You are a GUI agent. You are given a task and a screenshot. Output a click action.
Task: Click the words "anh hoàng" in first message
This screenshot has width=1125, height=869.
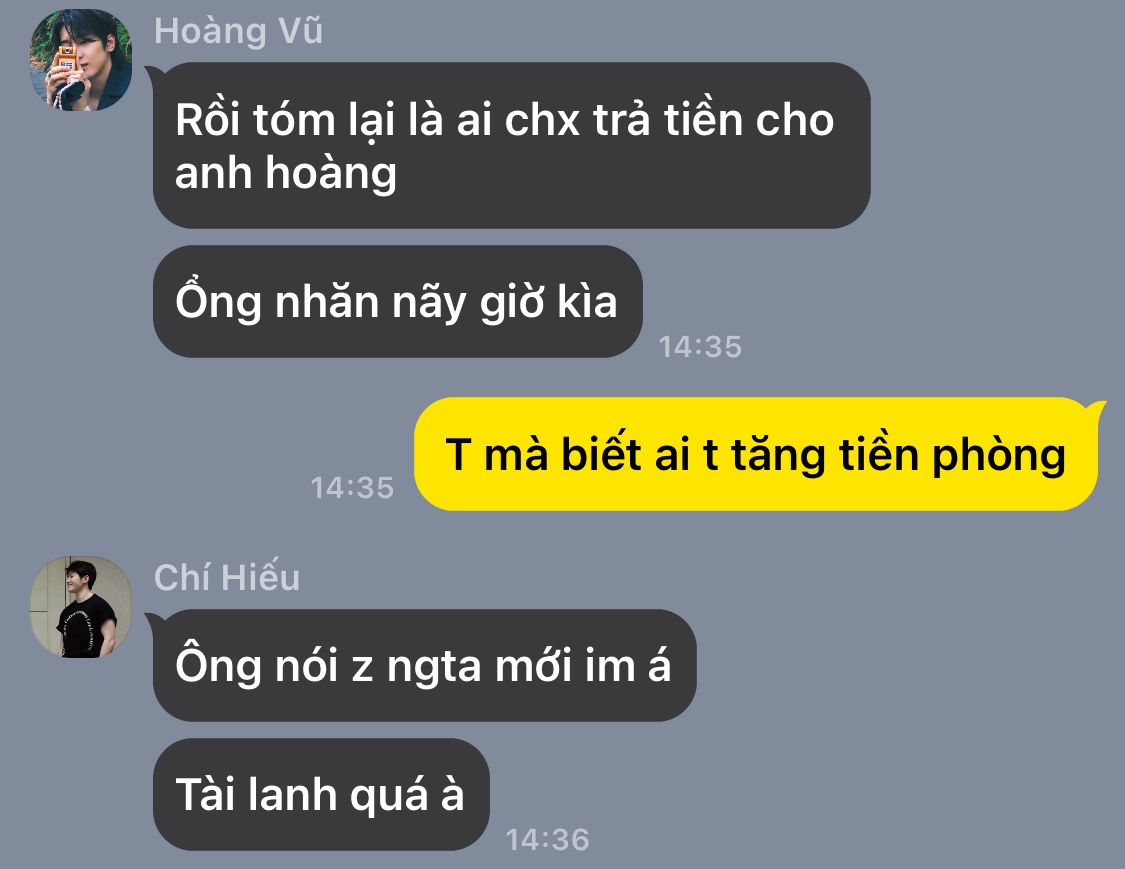286,174
